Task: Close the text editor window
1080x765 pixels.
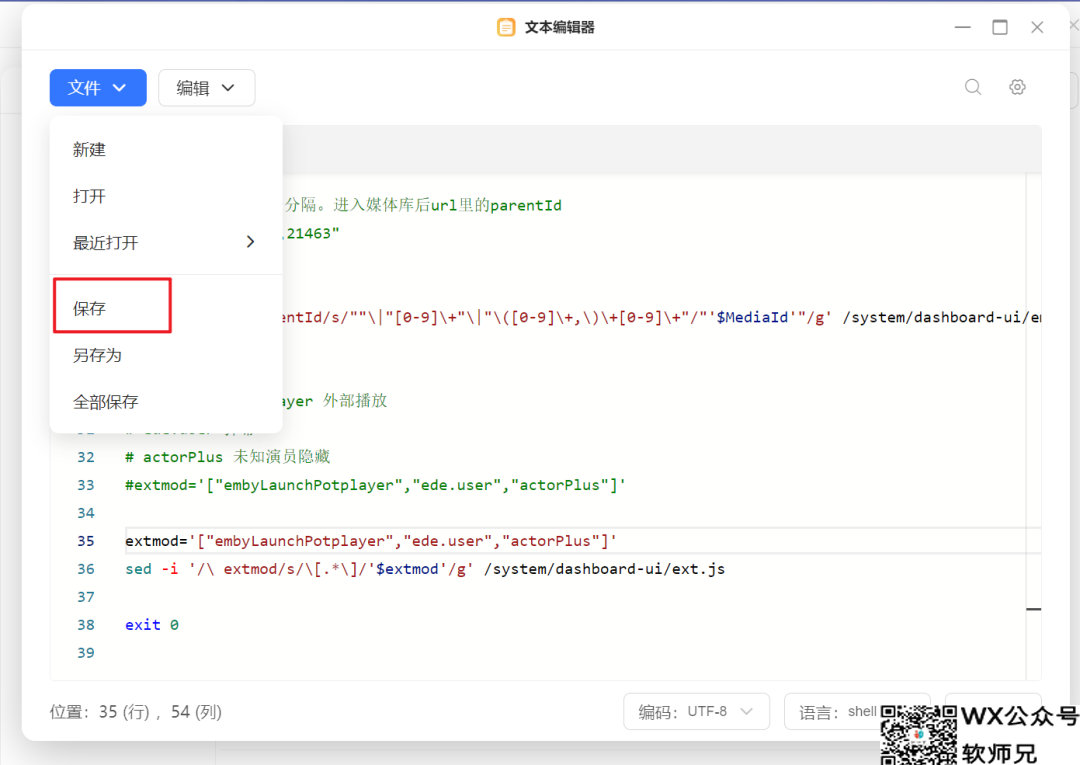Action: point(1037,28)
